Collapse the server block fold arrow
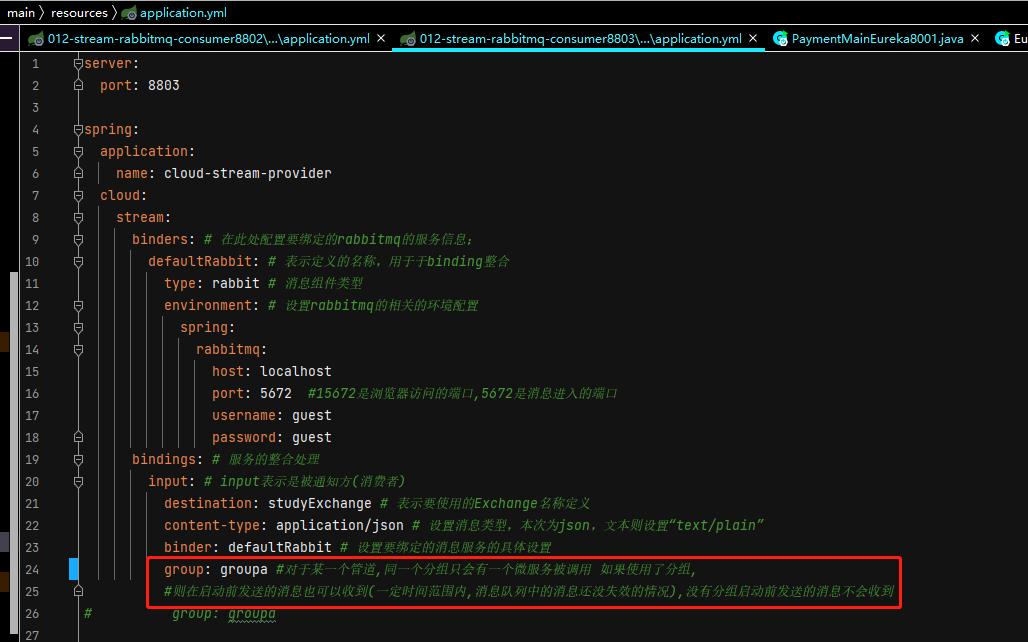 tap(78, 63)
